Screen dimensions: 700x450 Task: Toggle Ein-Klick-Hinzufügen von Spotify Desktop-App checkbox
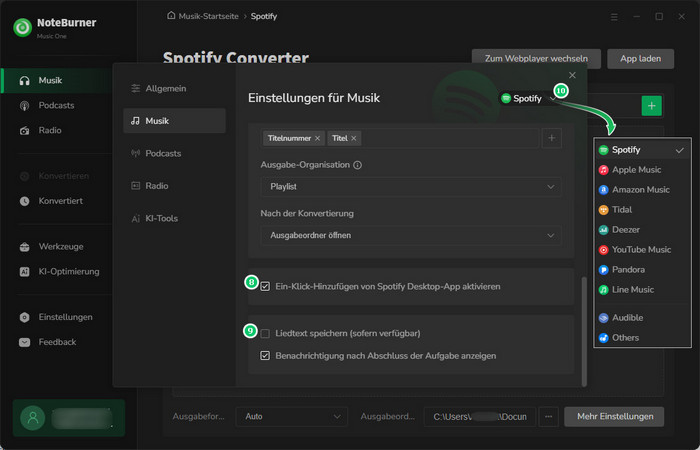coord(265,287)
